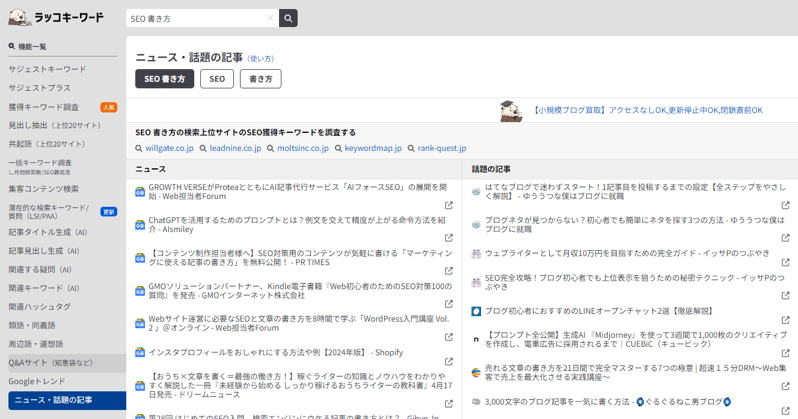Click the ラッコキーワード otter logo
This screenshot has width=798, height=419.
55,17
